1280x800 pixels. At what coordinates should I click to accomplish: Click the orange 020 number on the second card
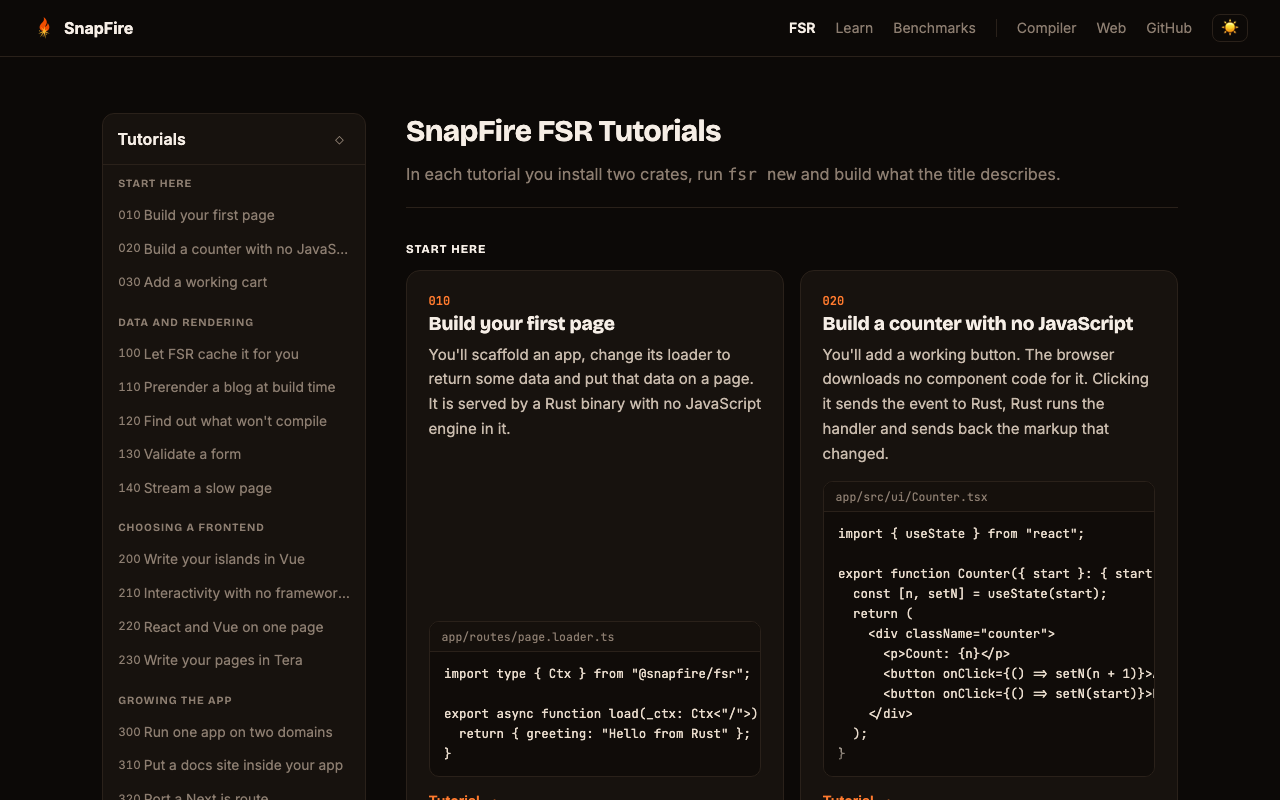(x=833, y=301)
